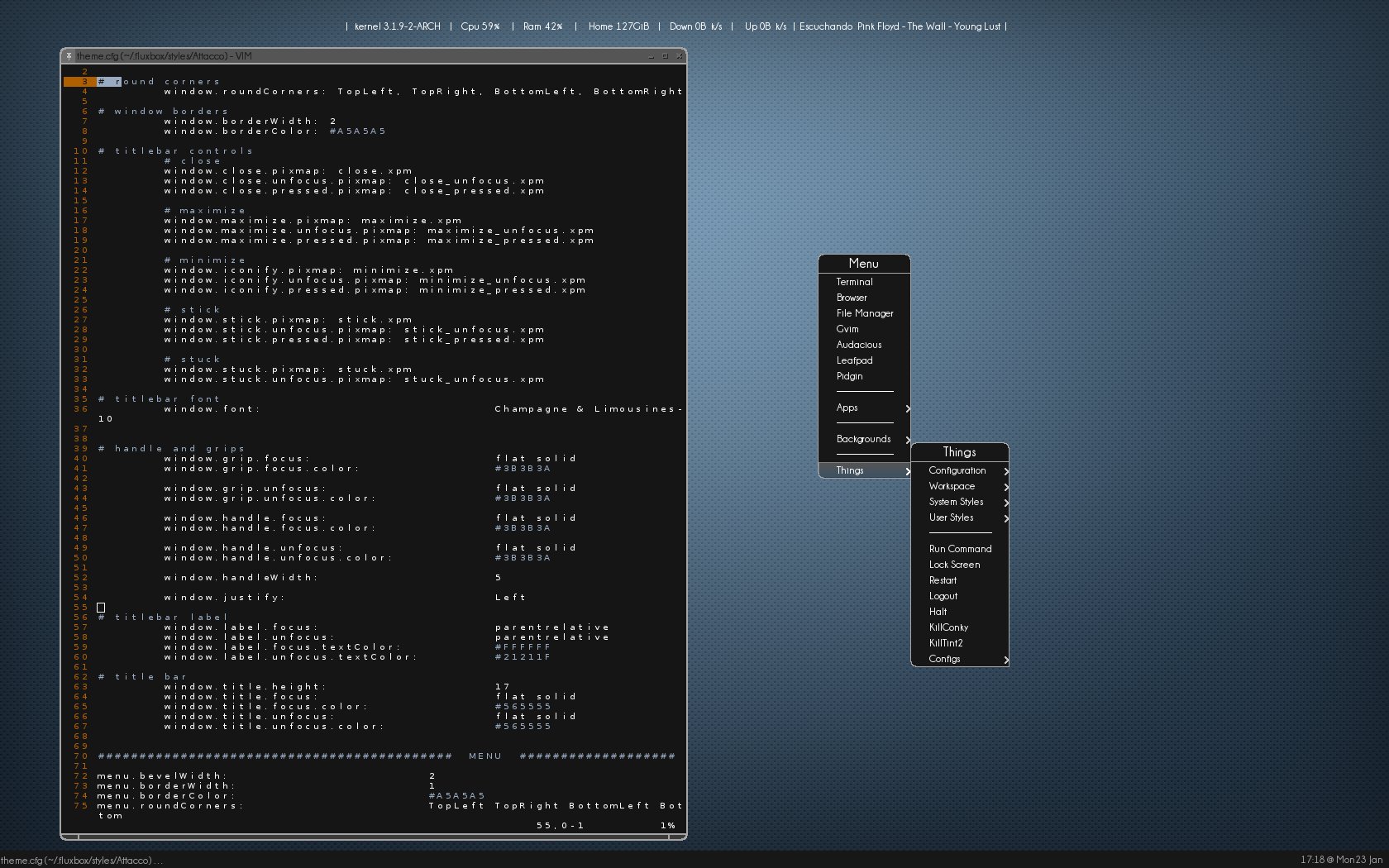Close the VIM theme.cfg window
The image size is (1389, 868).
click(x=680, y=56)
